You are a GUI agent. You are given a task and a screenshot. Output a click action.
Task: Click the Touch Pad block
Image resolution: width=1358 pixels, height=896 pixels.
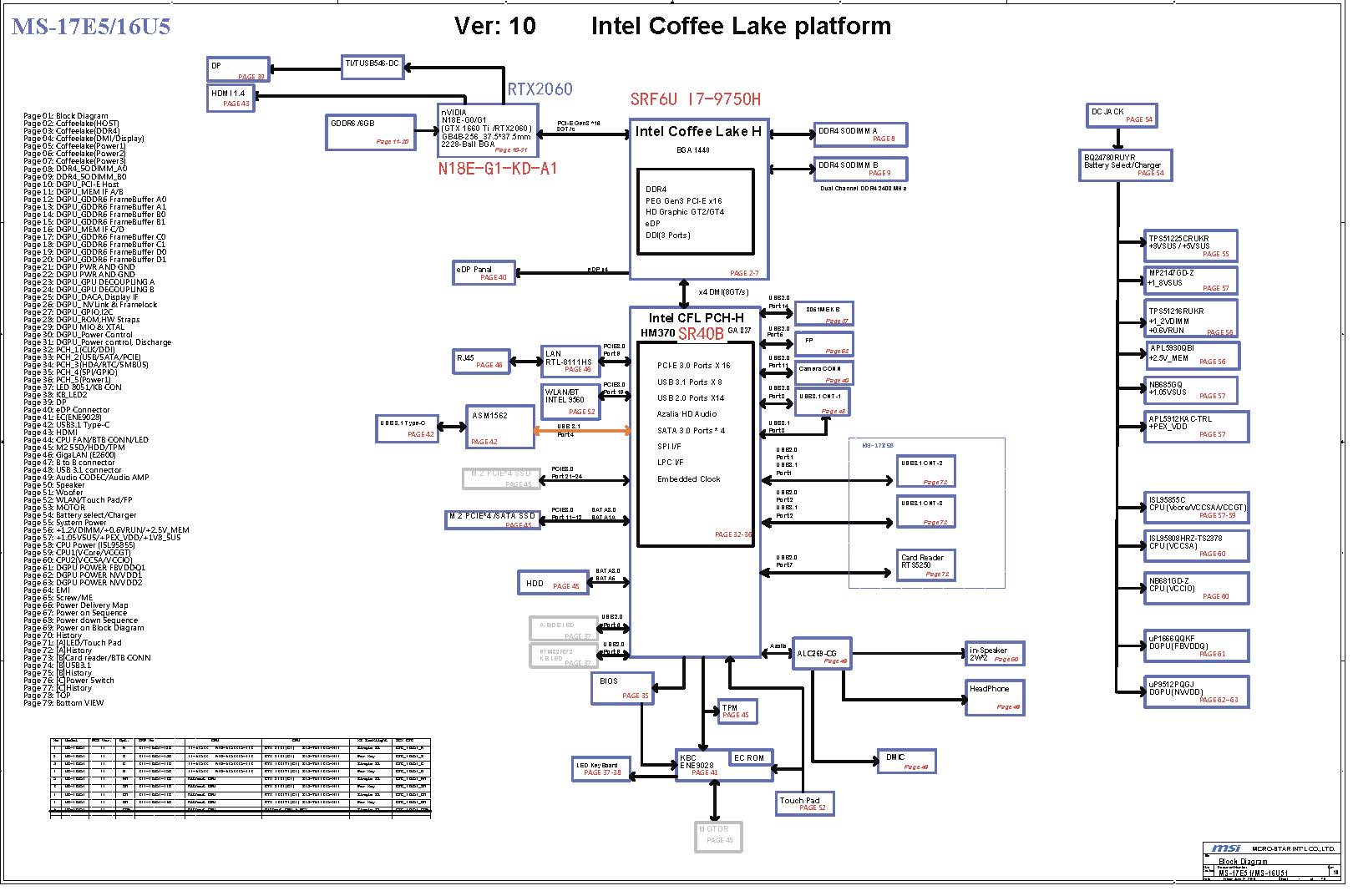click(803, 803)
